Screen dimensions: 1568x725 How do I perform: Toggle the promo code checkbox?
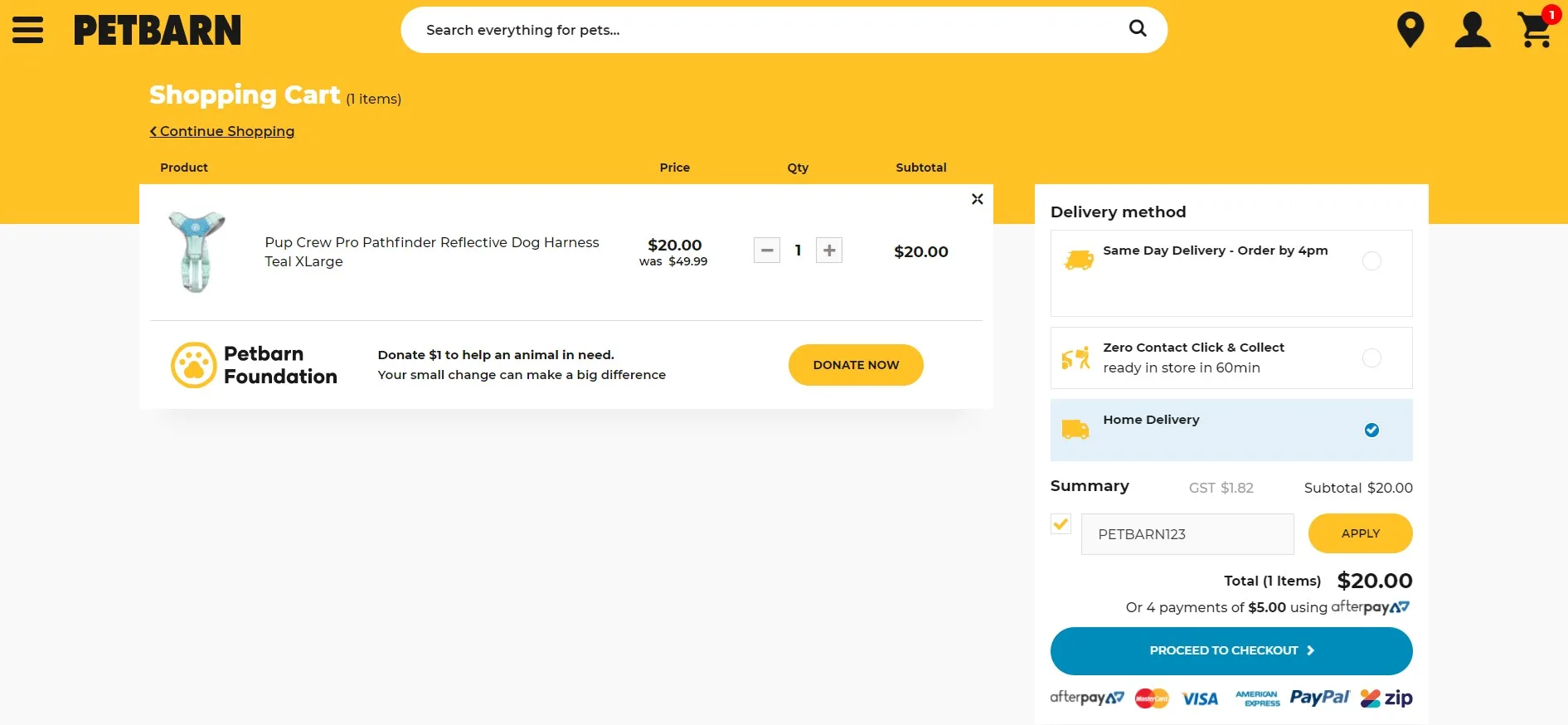click(1061, 524)
